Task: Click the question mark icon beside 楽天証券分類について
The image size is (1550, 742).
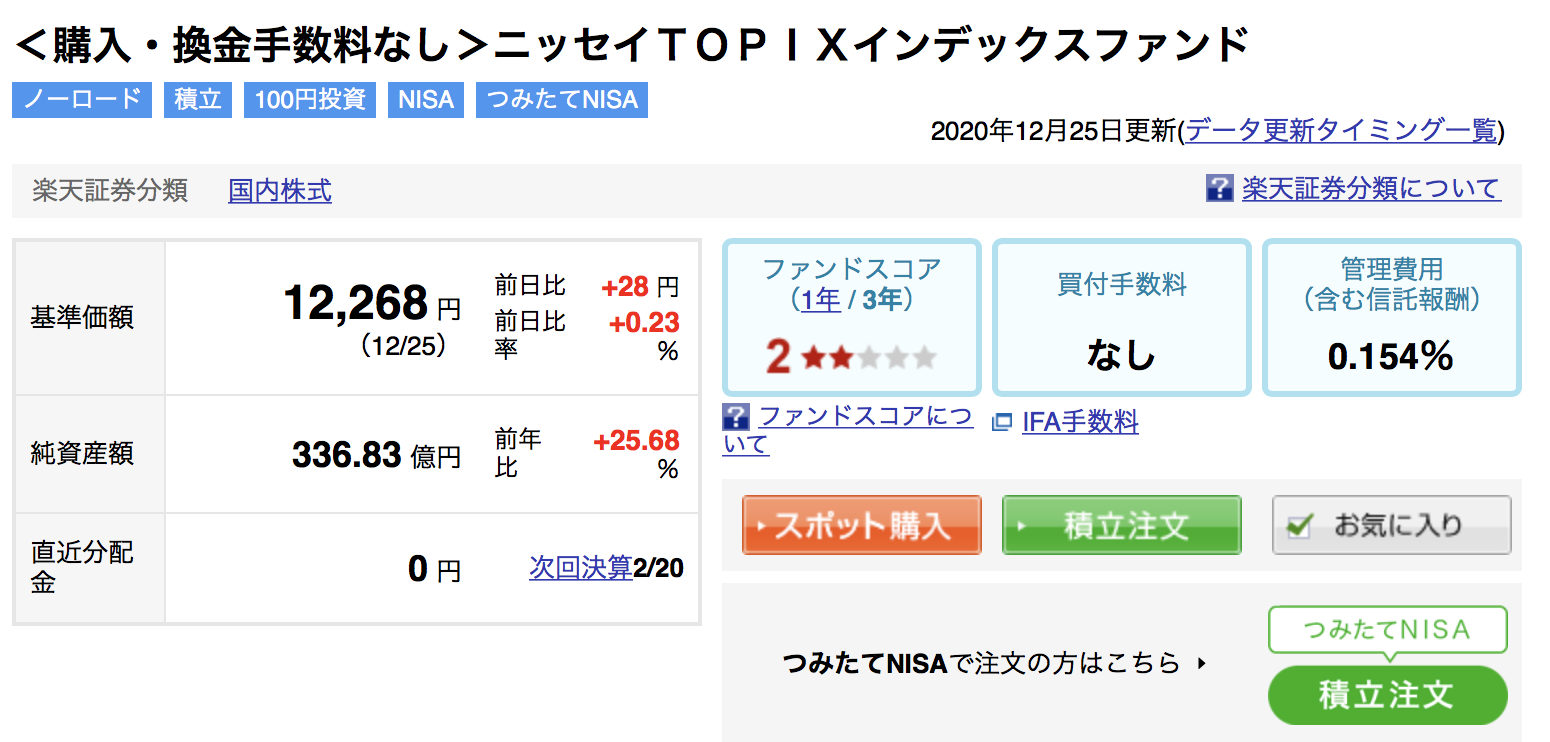Action: click(1219, 188)
